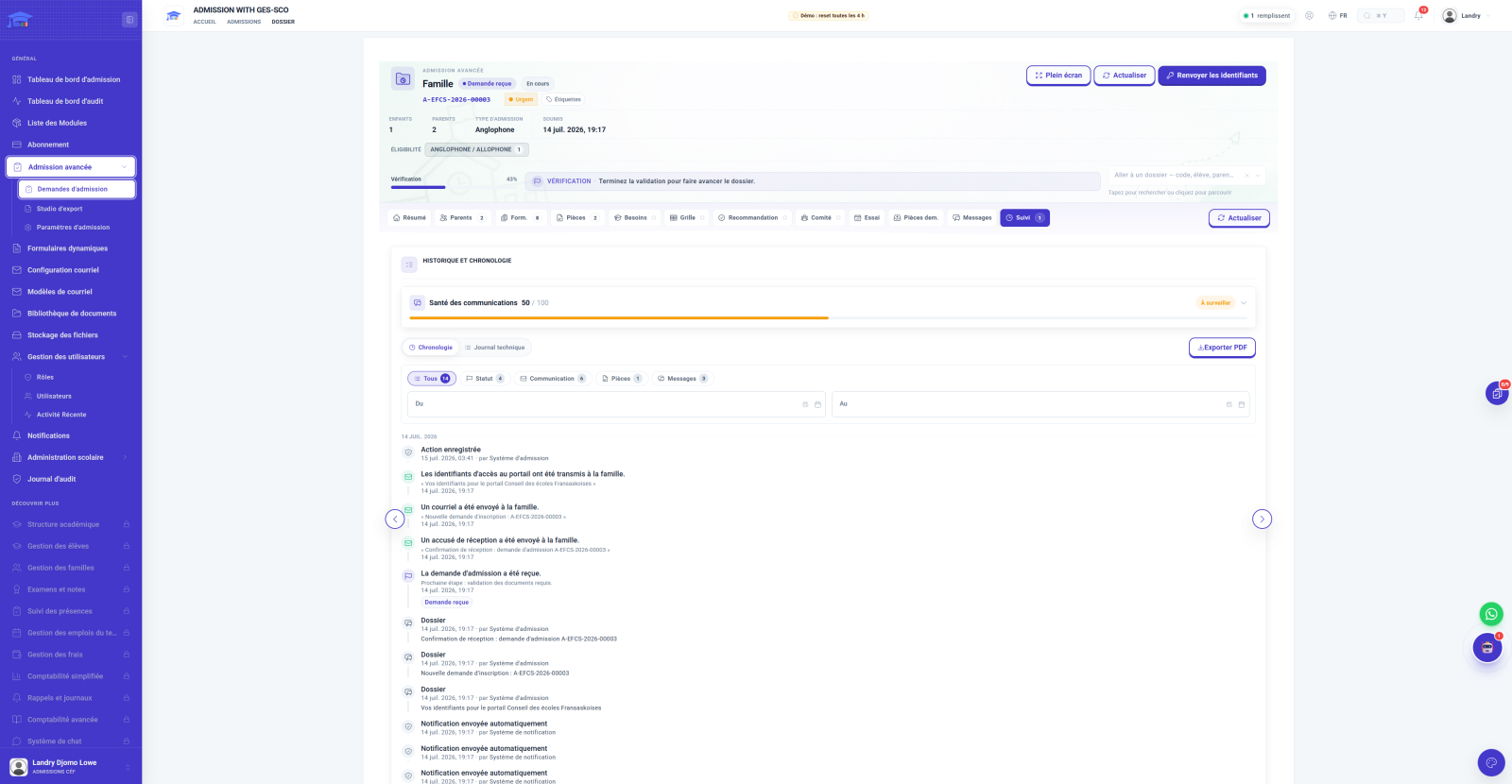
Task: Go to the next dossier with right arrow
Action: point(1262,519)
